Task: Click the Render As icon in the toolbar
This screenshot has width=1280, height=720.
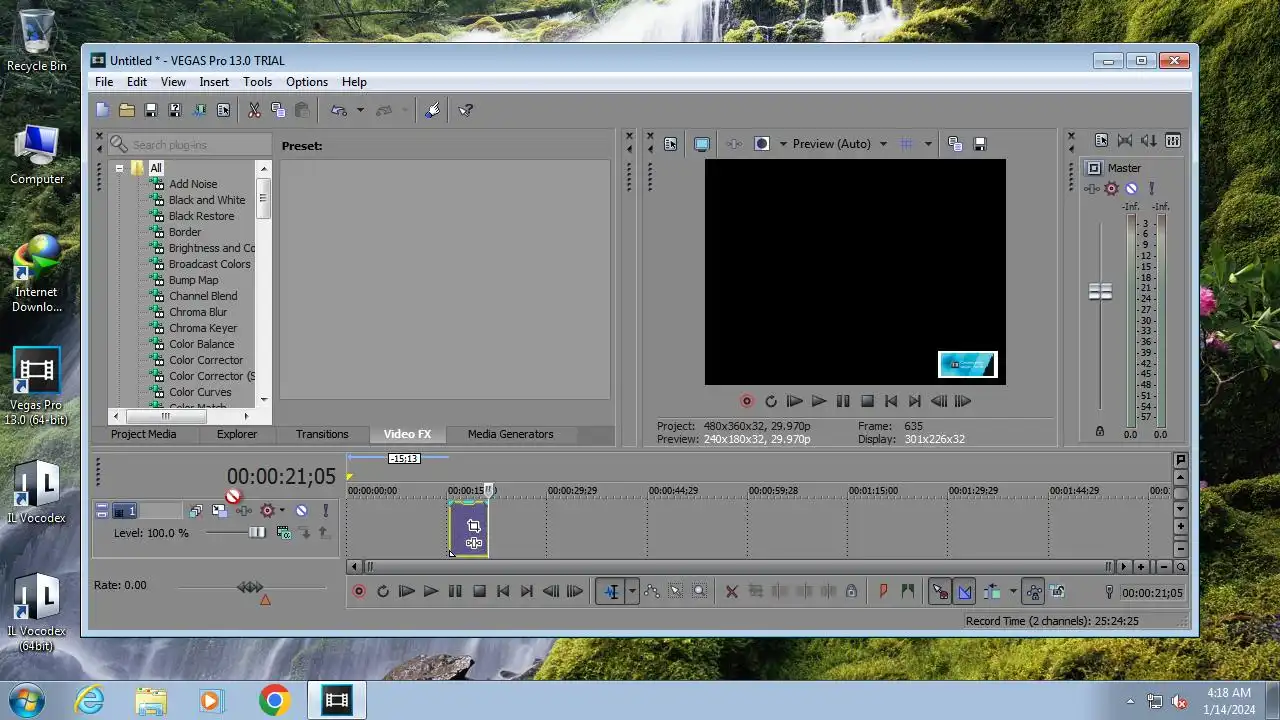Action: [199, 110]
